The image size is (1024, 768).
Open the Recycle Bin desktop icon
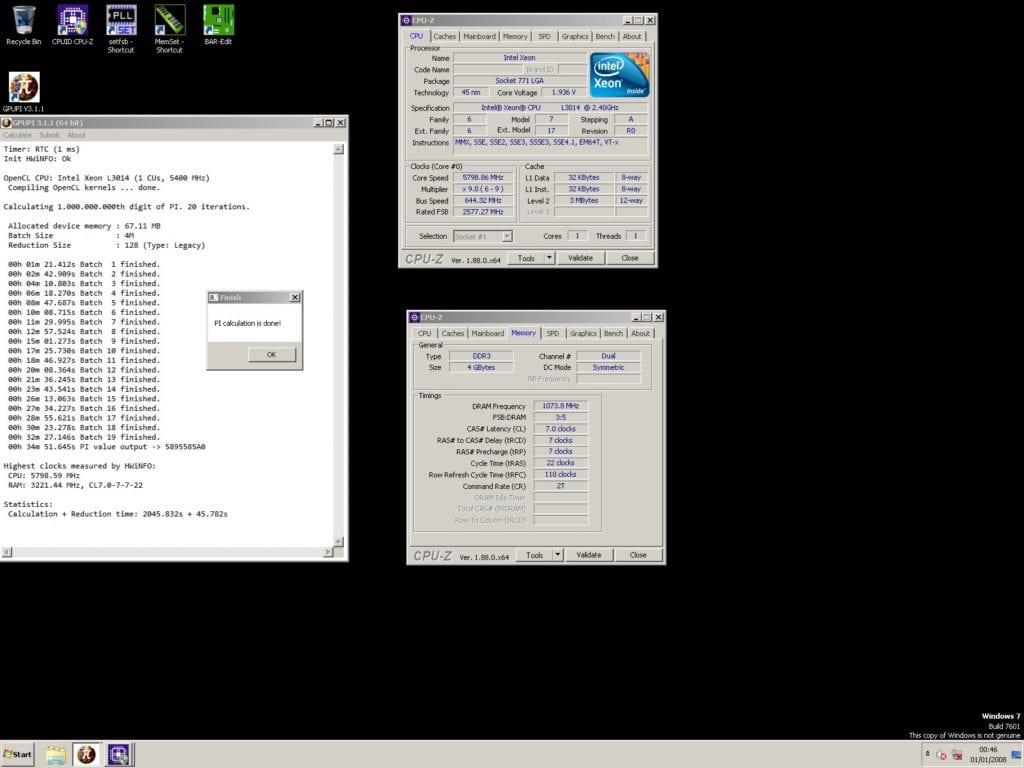click(24, 25)
